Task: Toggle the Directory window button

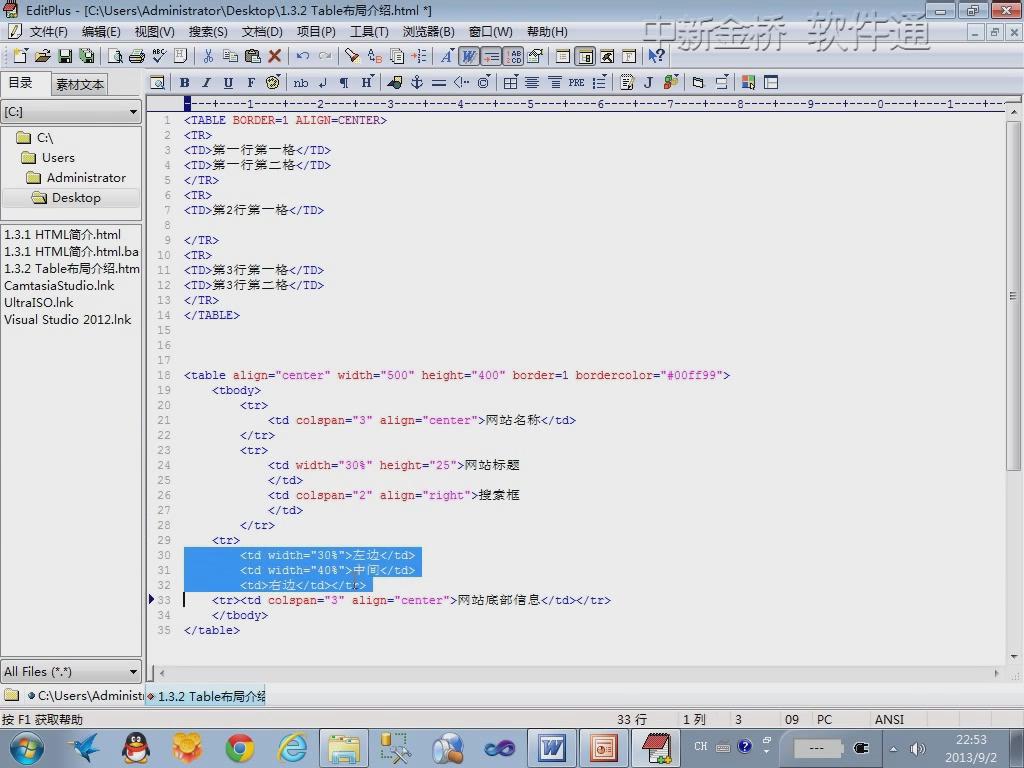Action: (585, 56)
